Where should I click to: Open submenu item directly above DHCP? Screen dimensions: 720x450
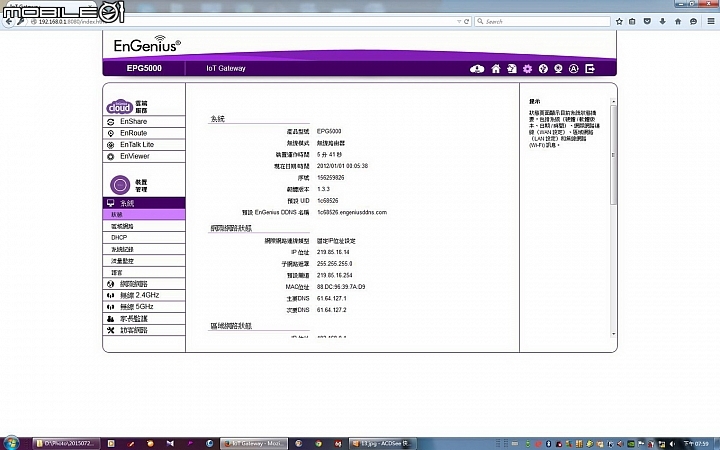(144, 226)
